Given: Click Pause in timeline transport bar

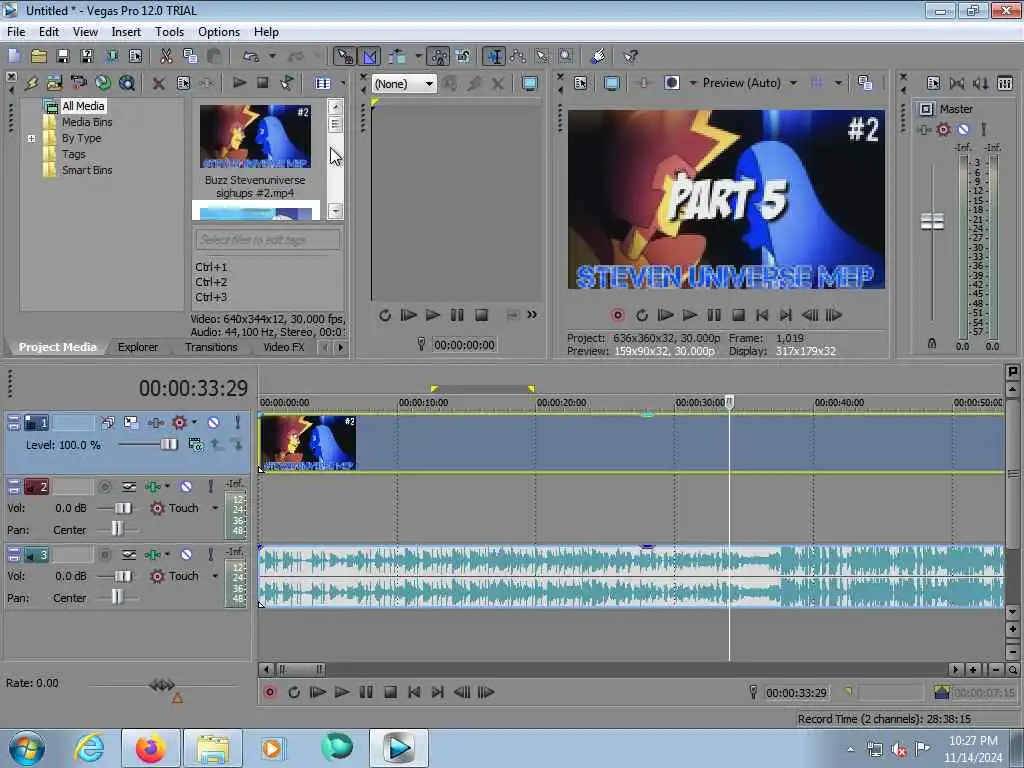Looking at the screenshot, I should click(x=366, y=692).
